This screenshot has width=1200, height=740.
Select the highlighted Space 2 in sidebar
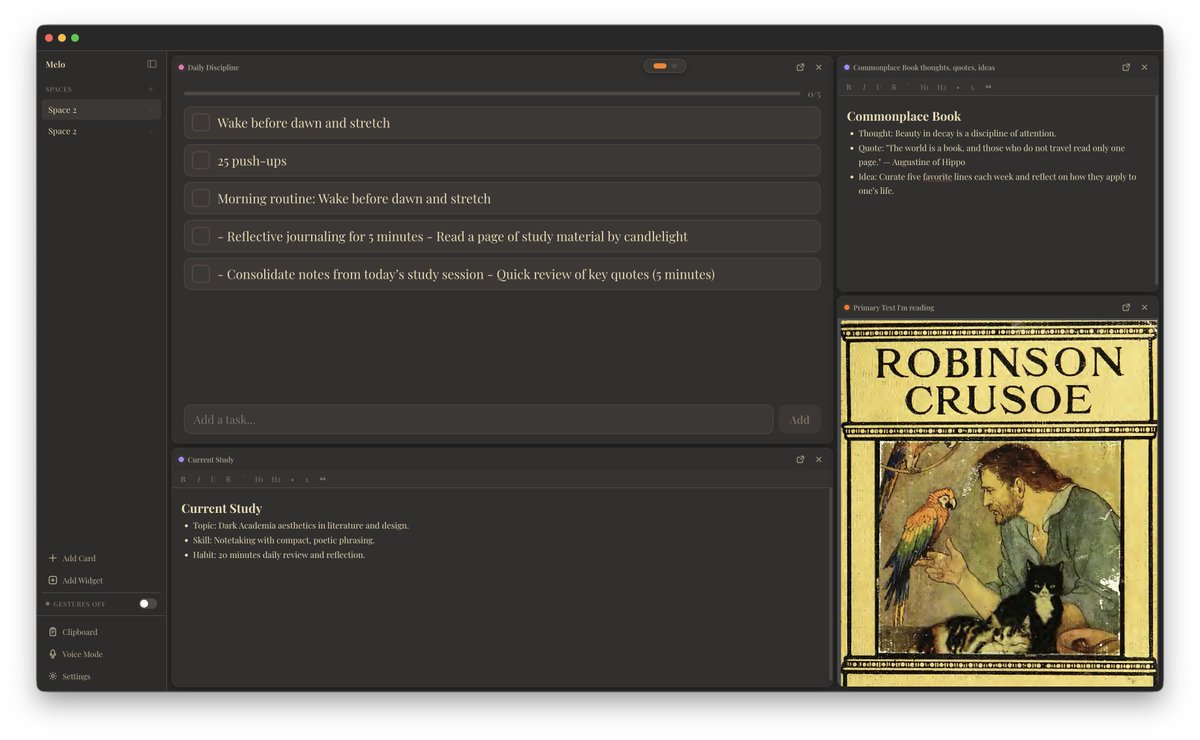pos(101,110)
